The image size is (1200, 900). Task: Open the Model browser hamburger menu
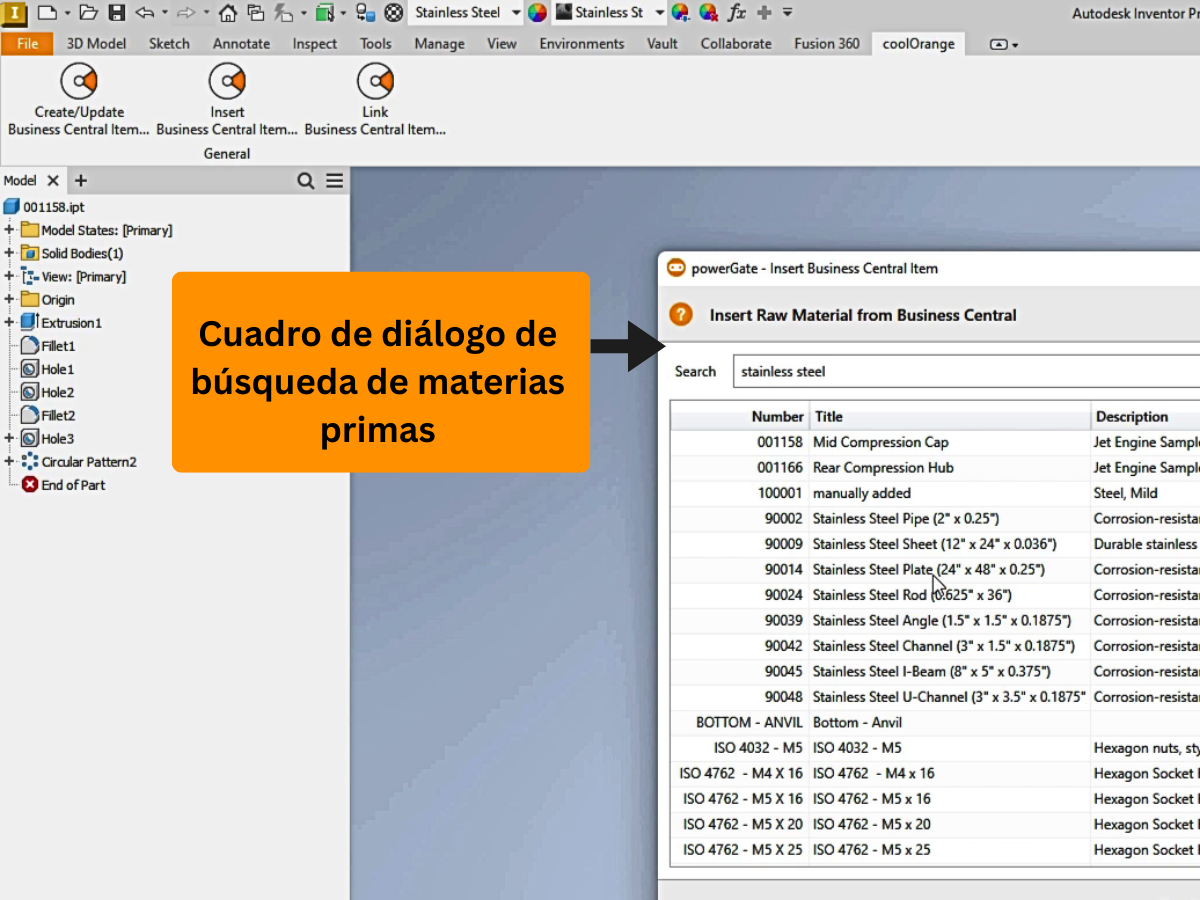tap(334, 181)
